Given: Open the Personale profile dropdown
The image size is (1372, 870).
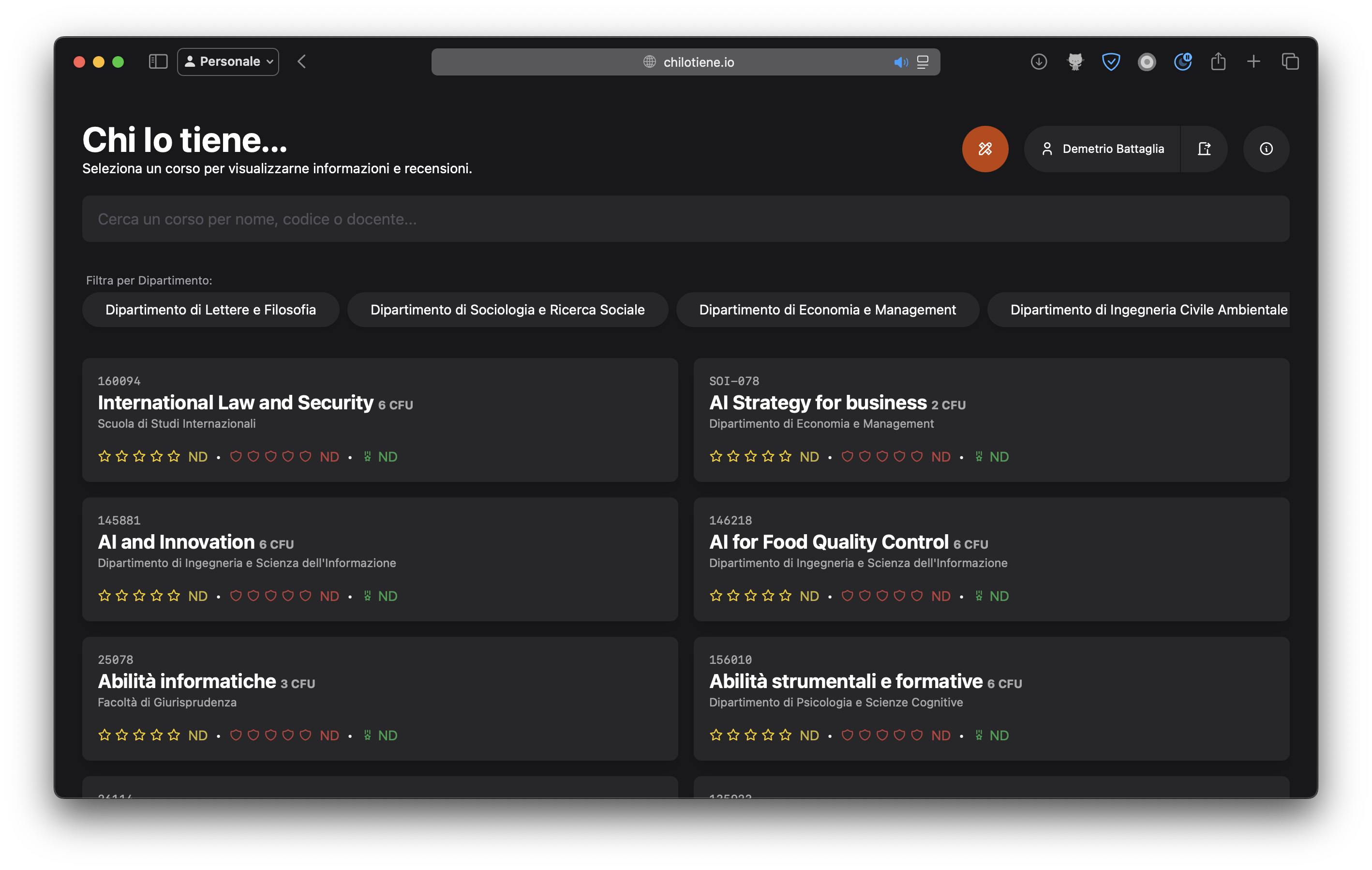Looking at the screenshot, I should point(228,61).
